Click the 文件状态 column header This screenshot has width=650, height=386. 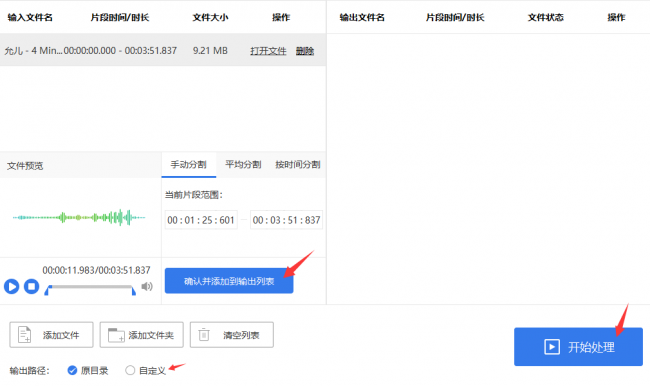point(546,17)
